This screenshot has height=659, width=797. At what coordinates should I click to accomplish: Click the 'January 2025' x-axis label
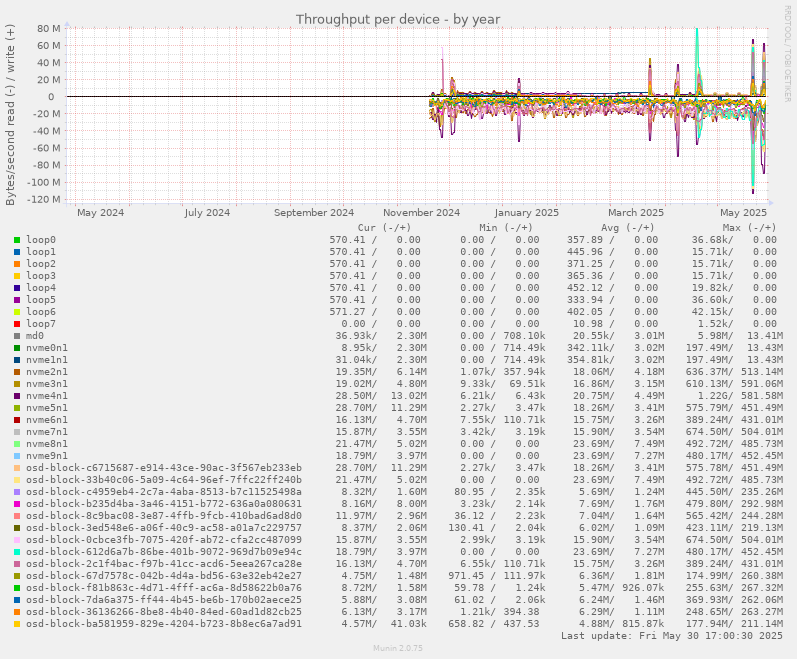click(526, 212)
